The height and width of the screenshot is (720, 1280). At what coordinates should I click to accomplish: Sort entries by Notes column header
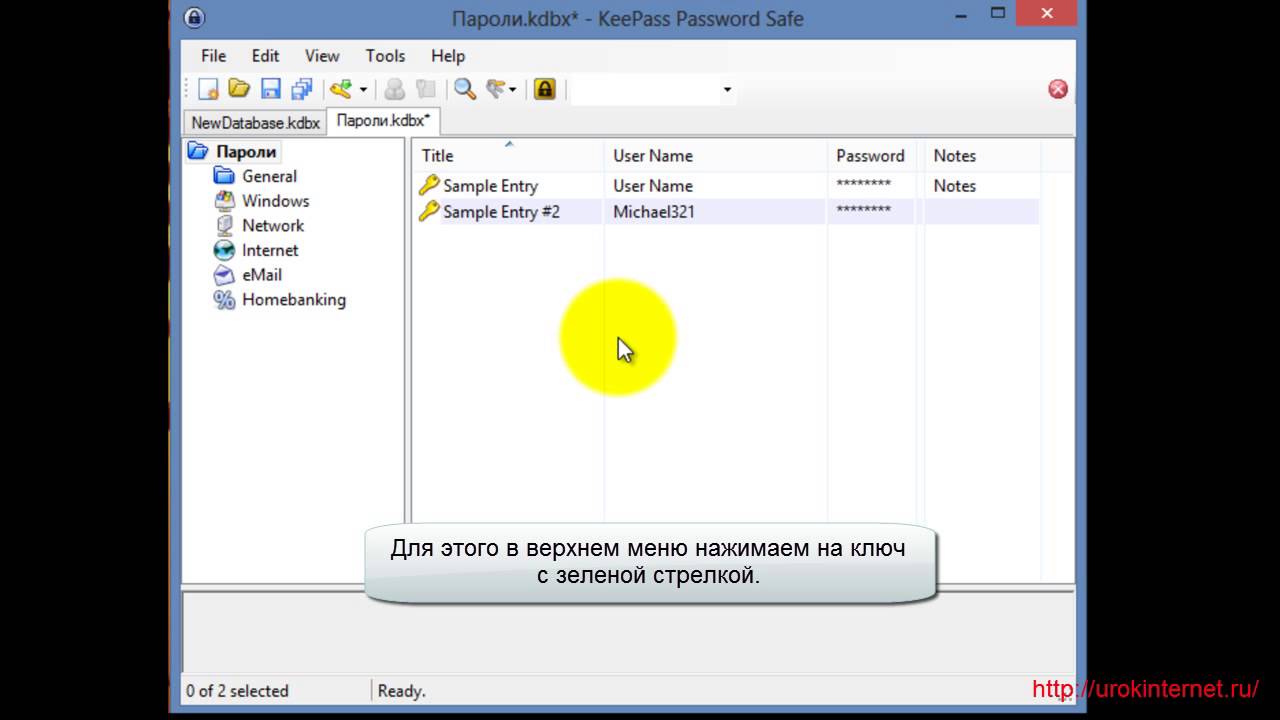(982, 155)
